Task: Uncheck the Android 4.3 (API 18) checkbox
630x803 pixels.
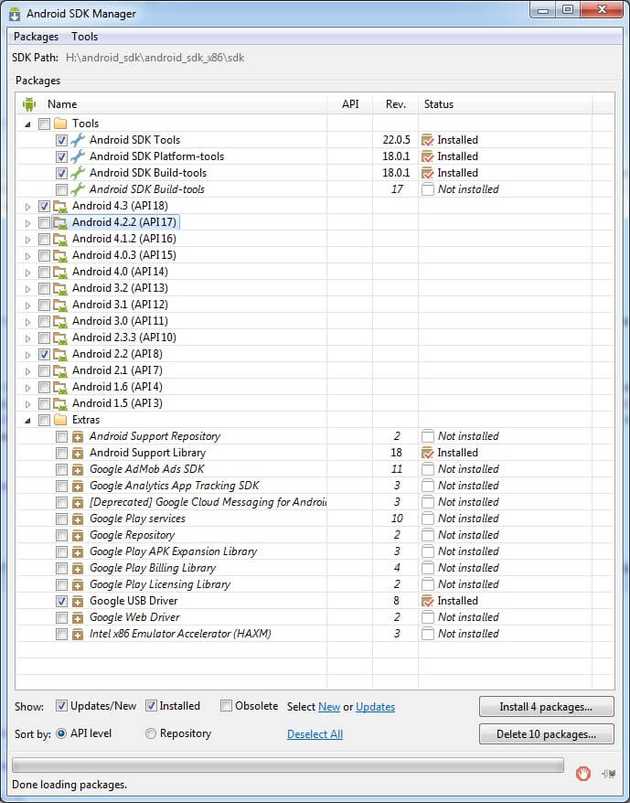Action: tap(44, 206)
